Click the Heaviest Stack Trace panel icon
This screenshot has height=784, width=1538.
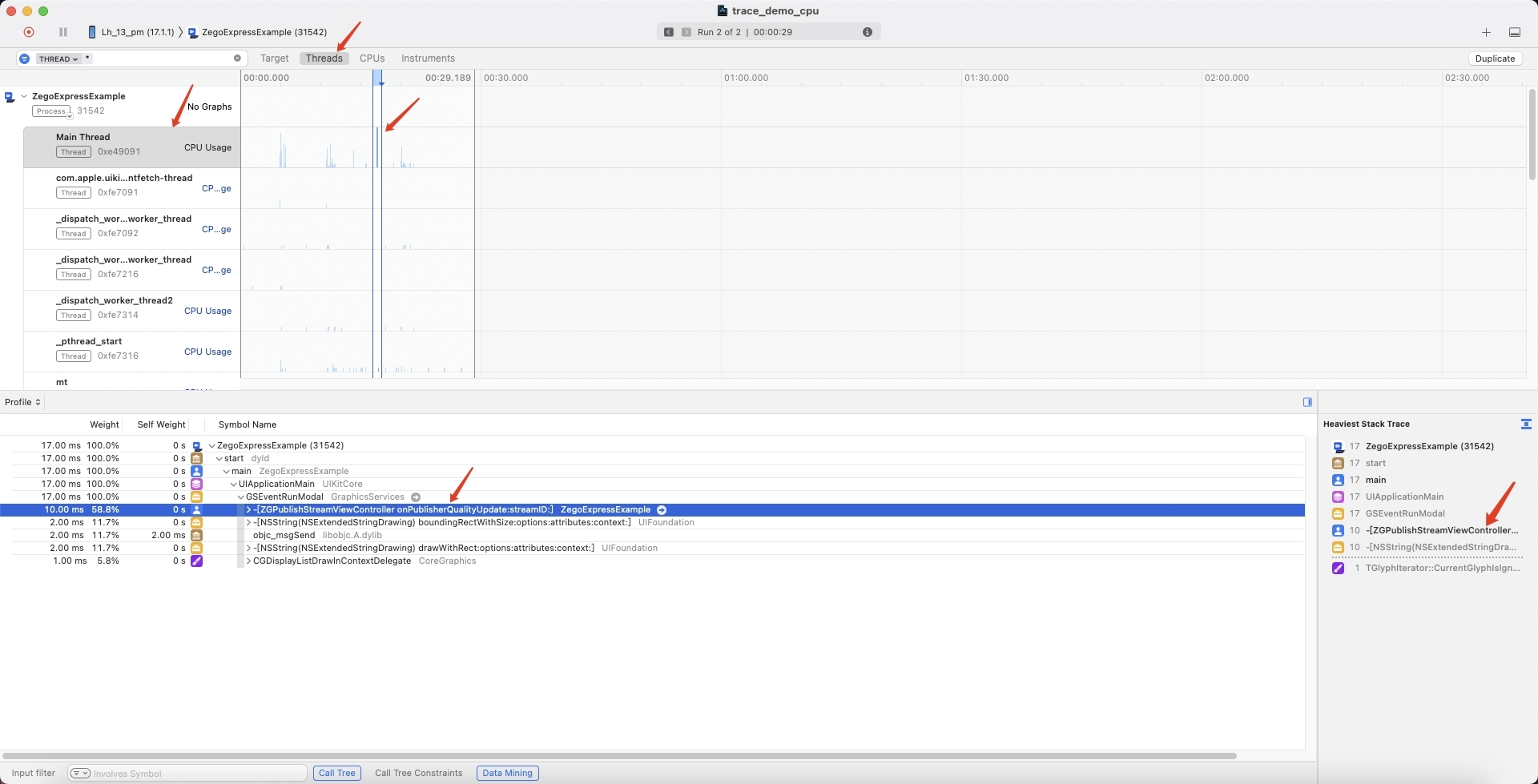(x=1526, y=424)
